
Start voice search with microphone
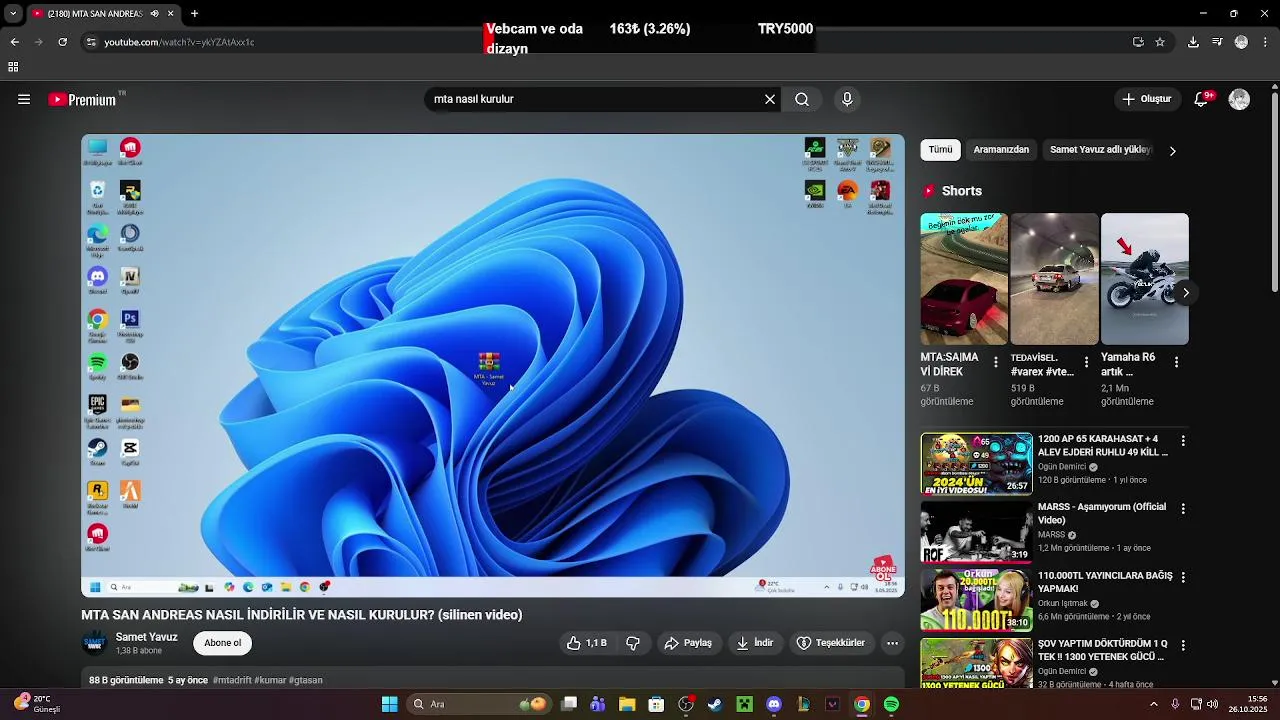(847, 99)
